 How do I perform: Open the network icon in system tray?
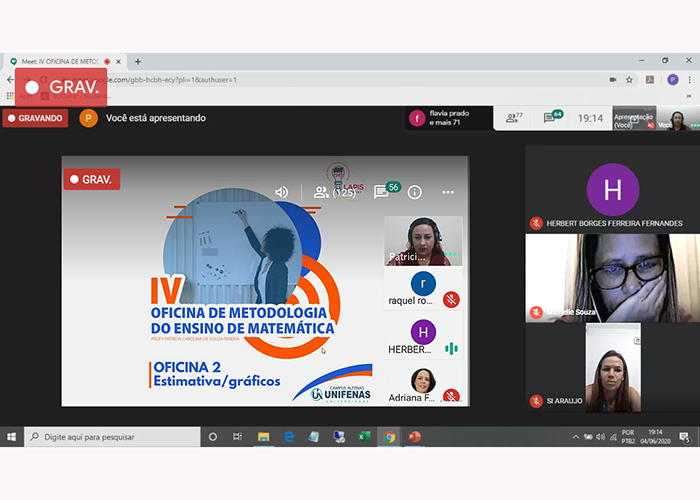[x=613, y=437]
